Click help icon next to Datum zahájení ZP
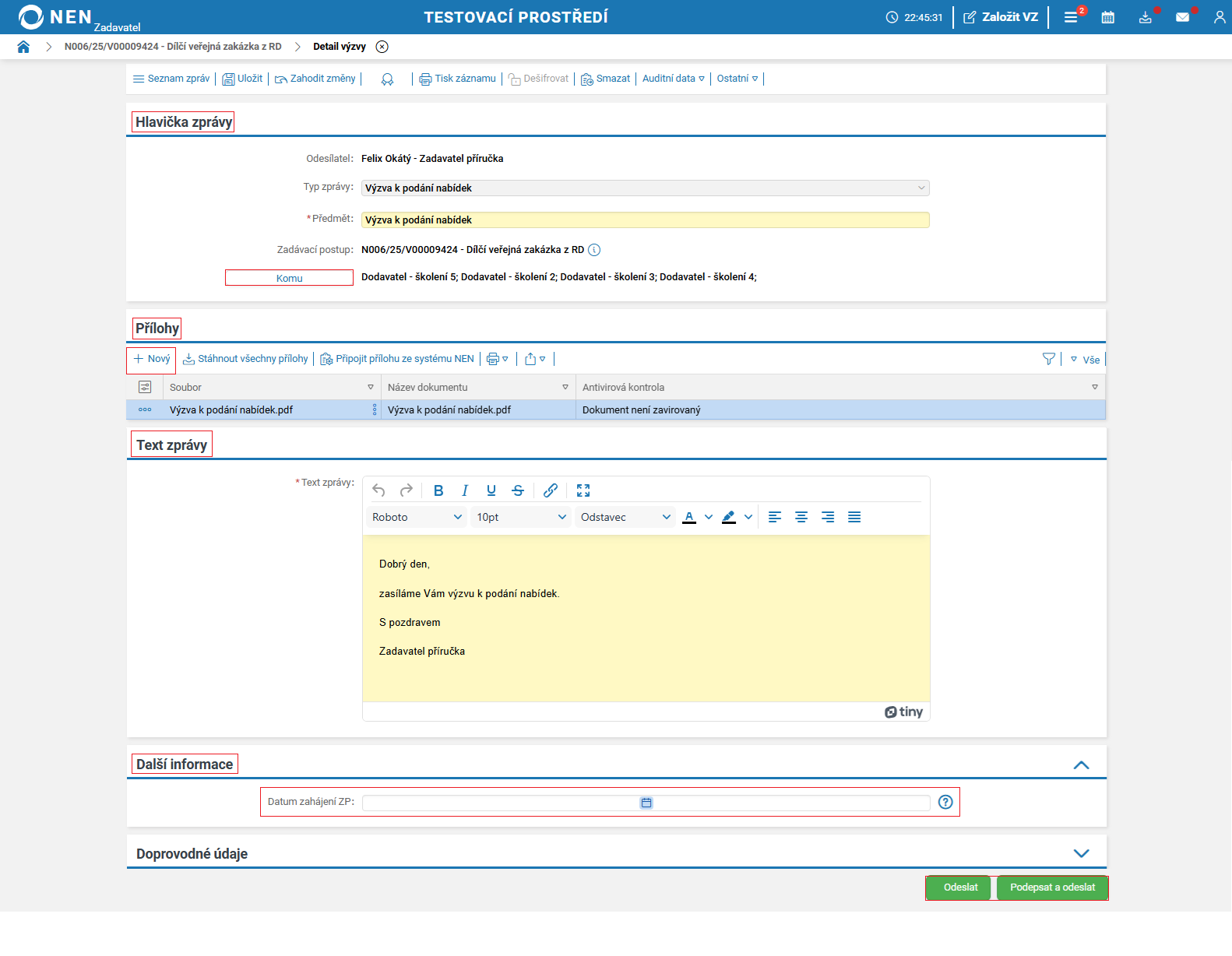The image size is (1232, 956). coord(945,802)
